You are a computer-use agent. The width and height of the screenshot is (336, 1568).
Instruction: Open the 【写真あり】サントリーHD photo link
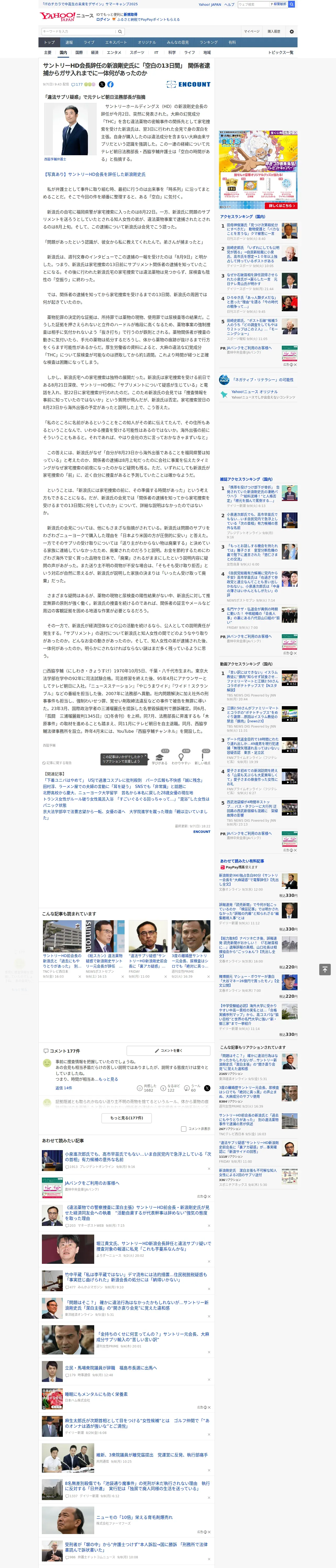pyautogui.click(x=94, y=174)
